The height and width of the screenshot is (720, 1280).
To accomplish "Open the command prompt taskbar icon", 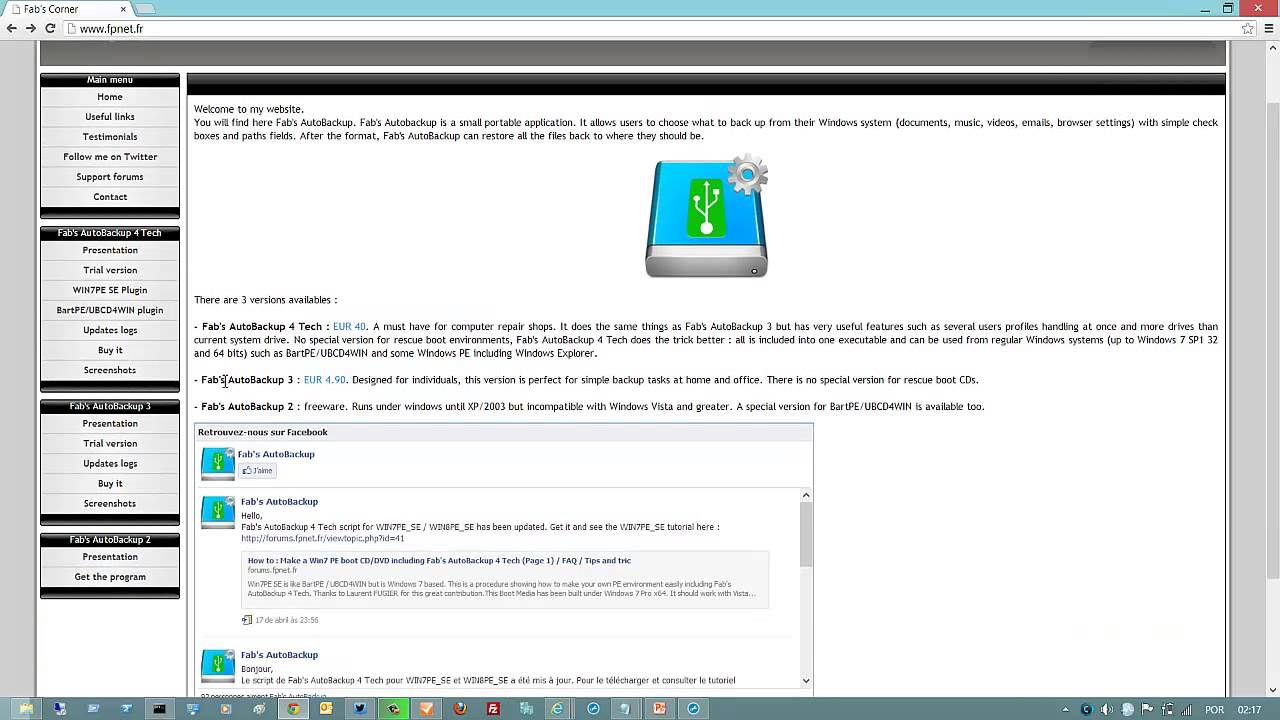I will point(159,709).
